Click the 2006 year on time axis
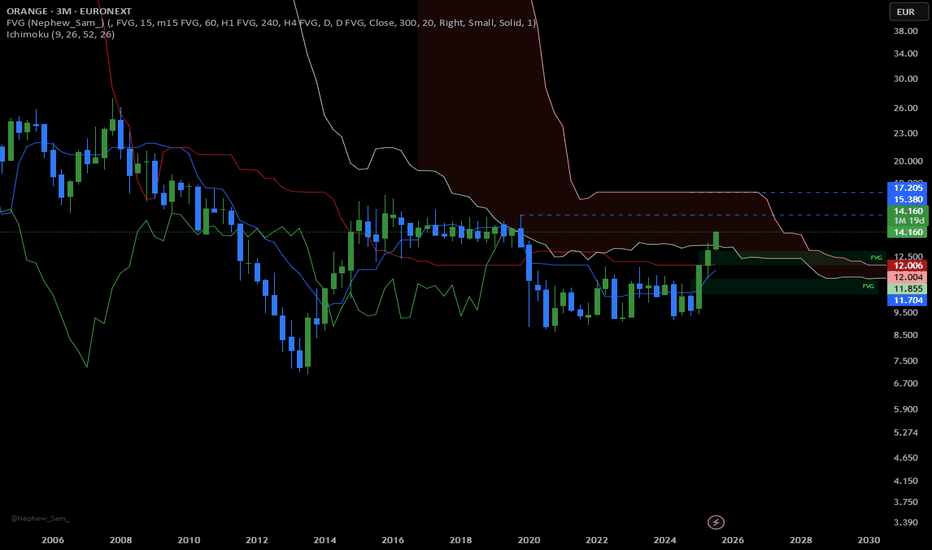 pos(52,540)
